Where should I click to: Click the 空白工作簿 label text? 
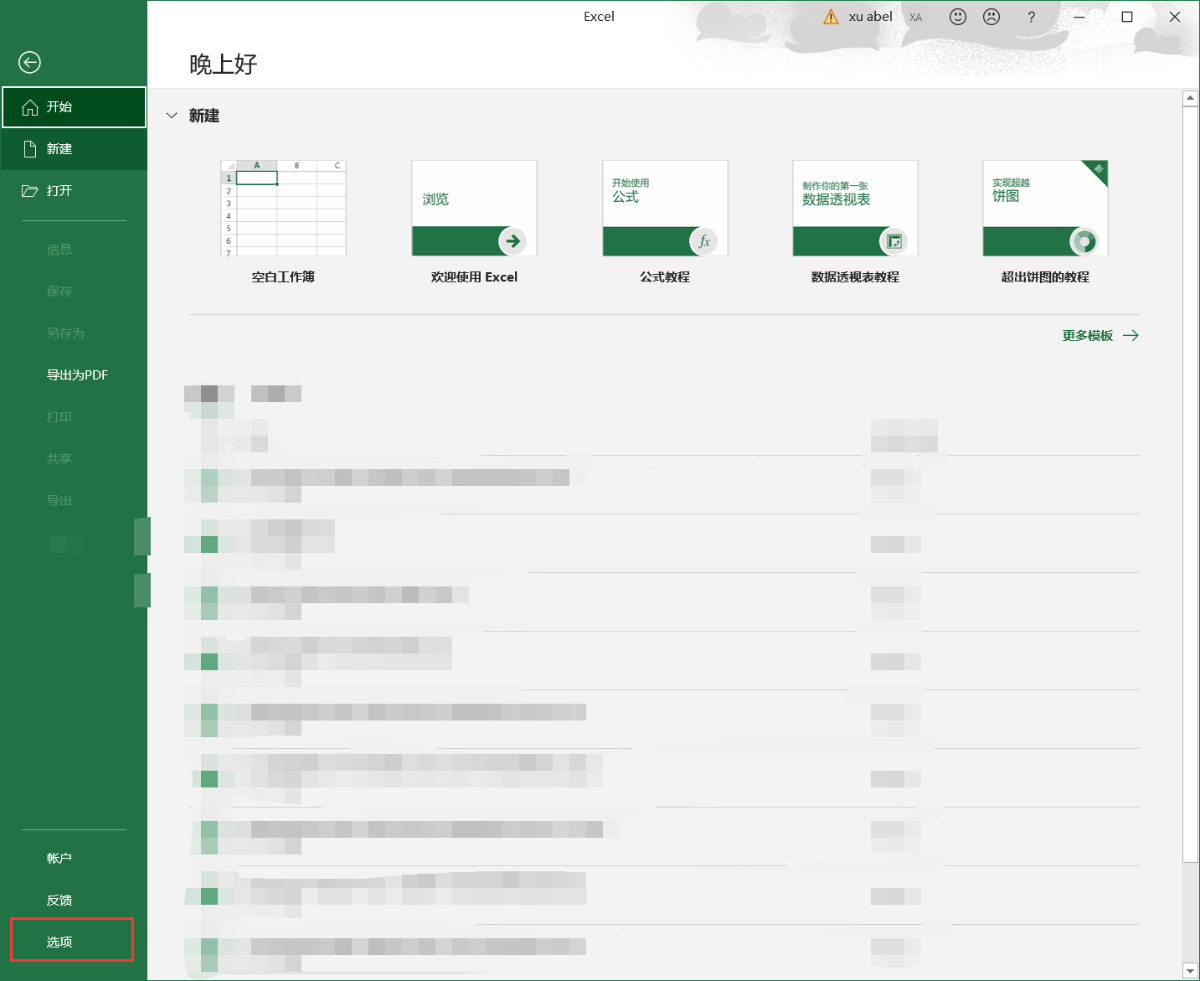point(283,277)
